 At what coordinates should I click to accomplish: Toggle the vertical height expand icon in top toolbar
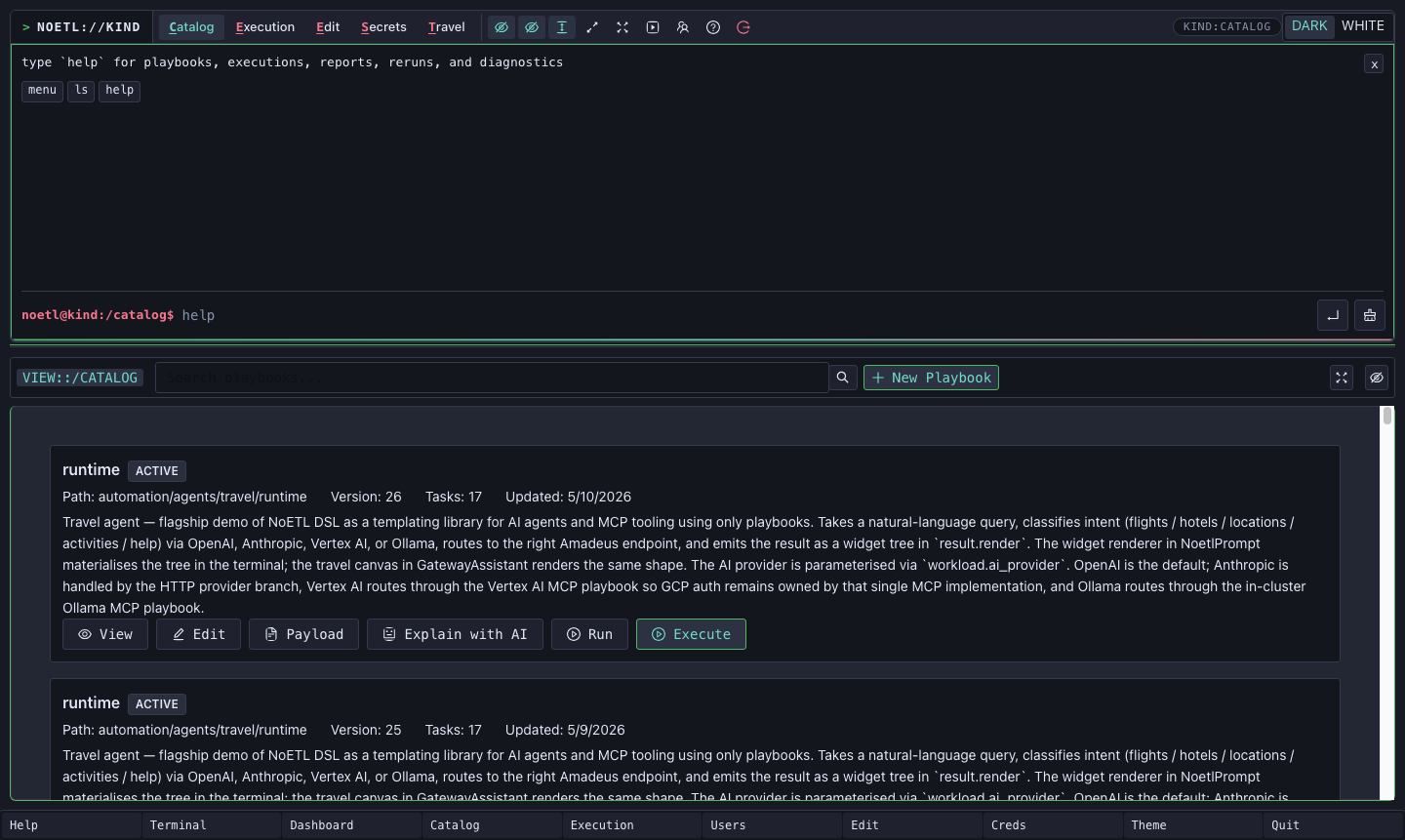562,27
